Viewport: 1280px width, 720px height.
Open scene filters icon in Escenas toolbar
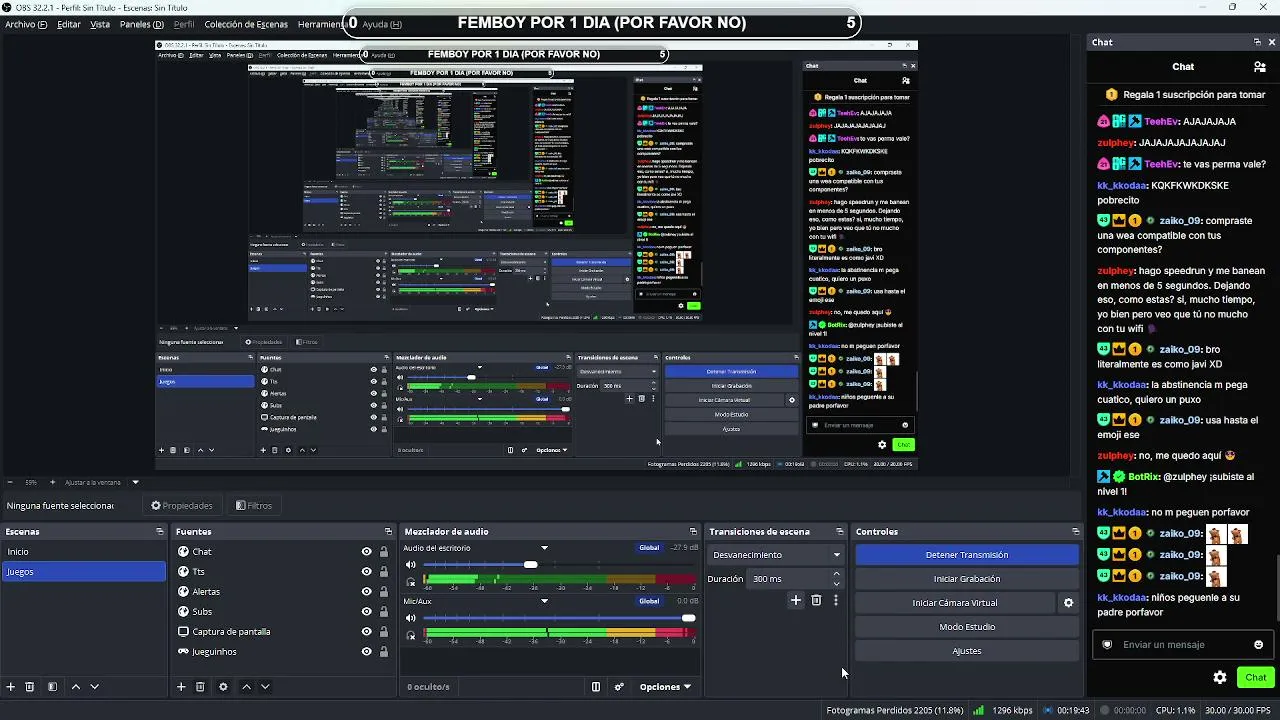(x=52, y=687)
